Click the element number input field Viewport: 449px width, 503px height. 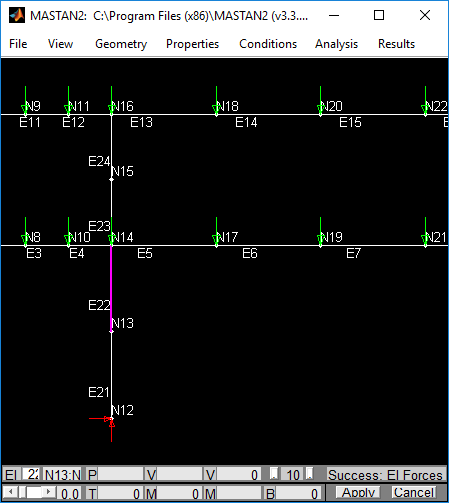[x=32, y=474]
